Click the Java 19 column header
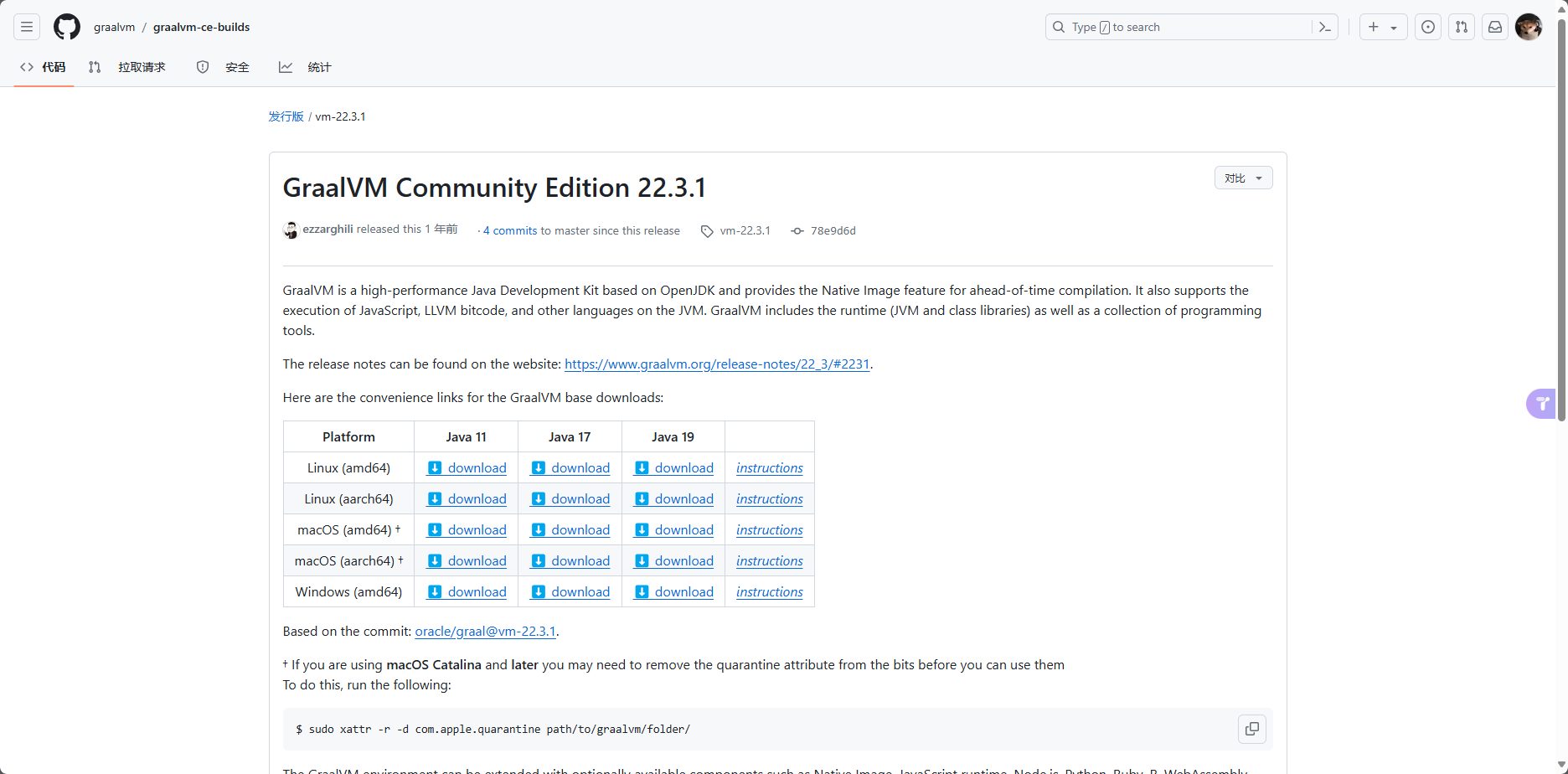 673,437
